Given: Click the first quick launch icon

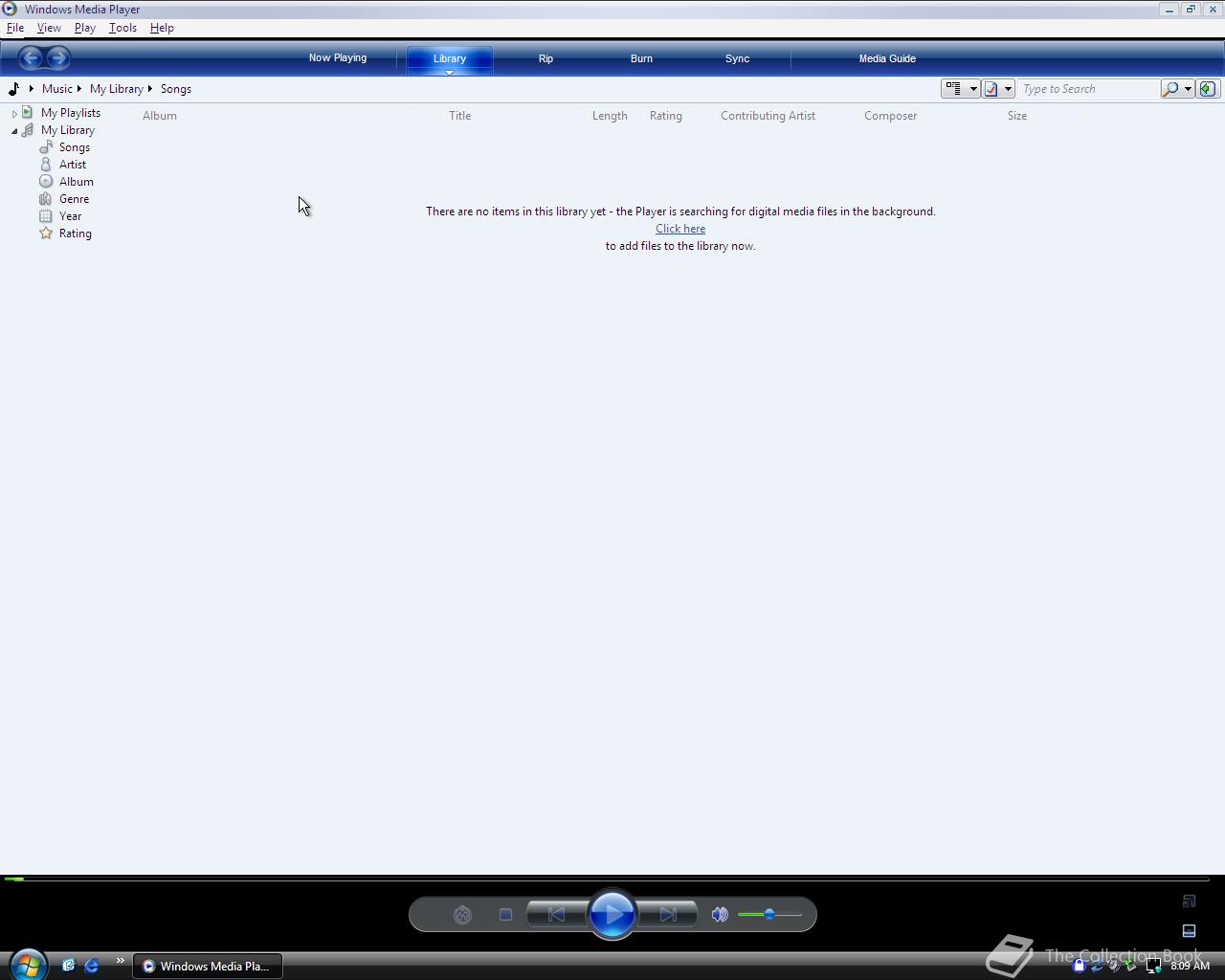Looking at the screenshot, I should pyautogui.click(x=68, y=966).
